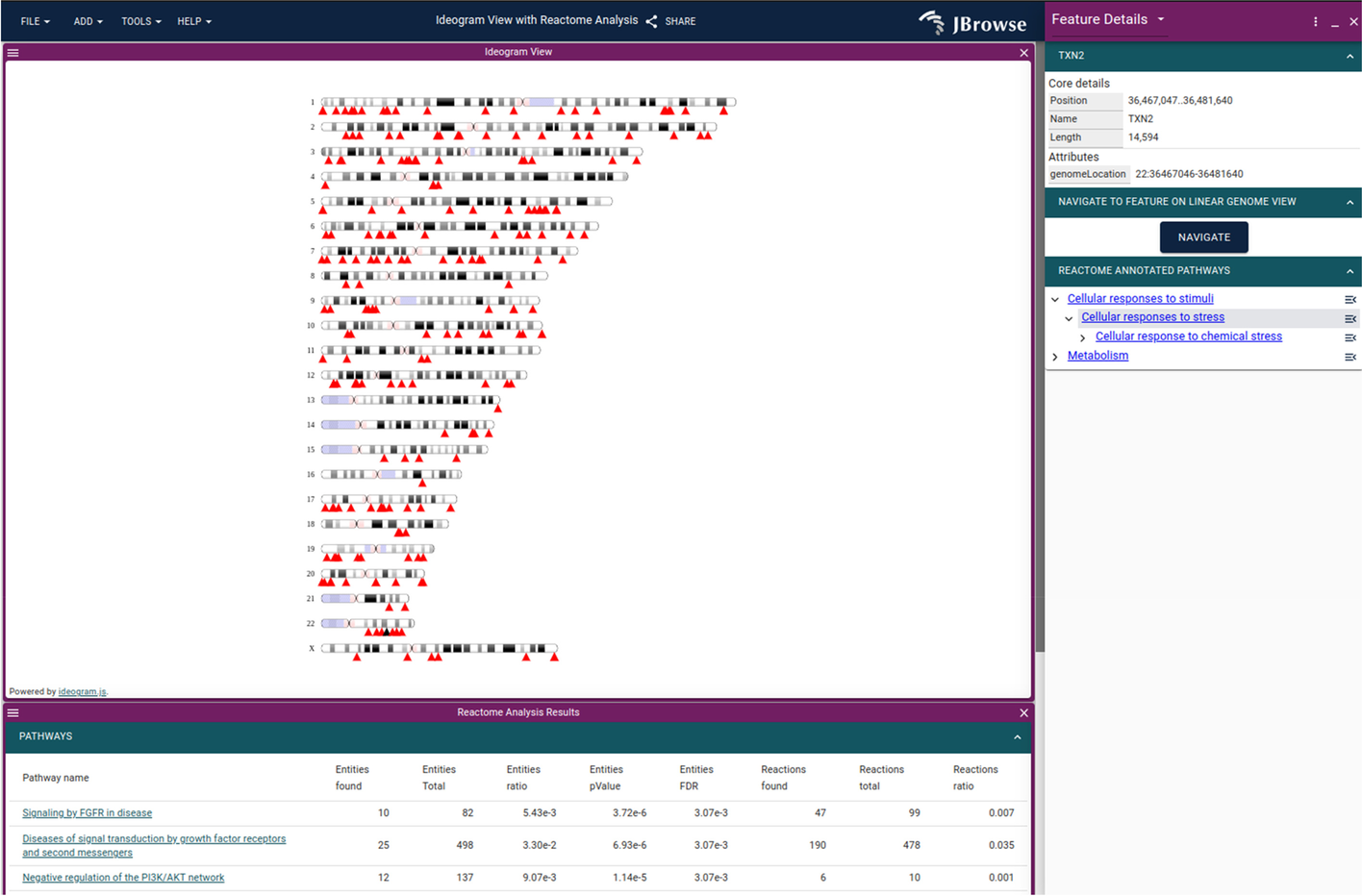Click list icon for Cellular response to chemical stress
The image size is (1362, 896).
point(1350,337)
